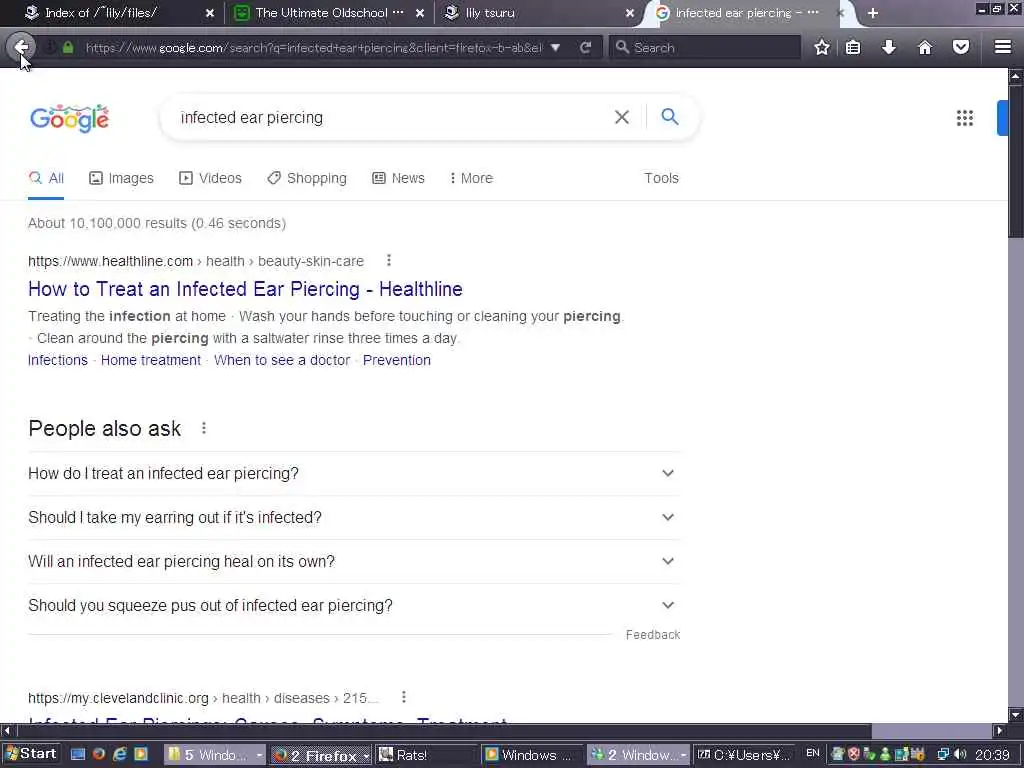The height and width of the screenshot is (768, 1024).
Task: Open the volume speaker tray icon
Action: pyautogui.click(x=959, y=754)
